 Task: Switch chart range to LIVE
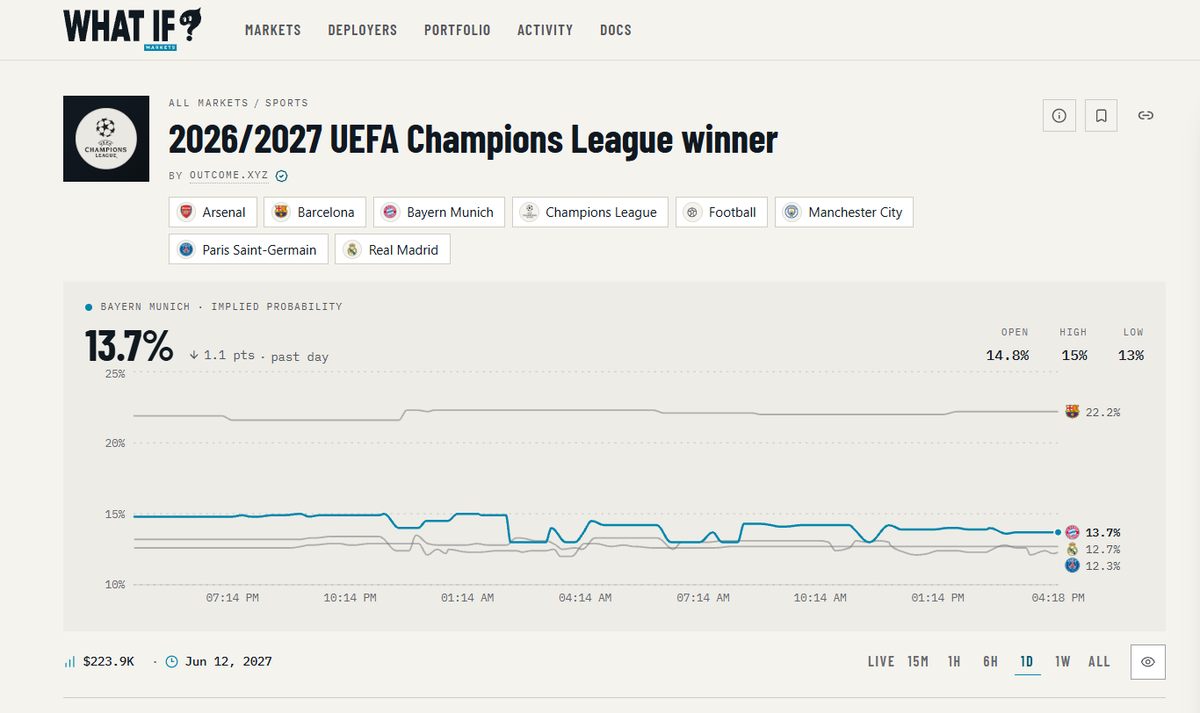point(881,662)
